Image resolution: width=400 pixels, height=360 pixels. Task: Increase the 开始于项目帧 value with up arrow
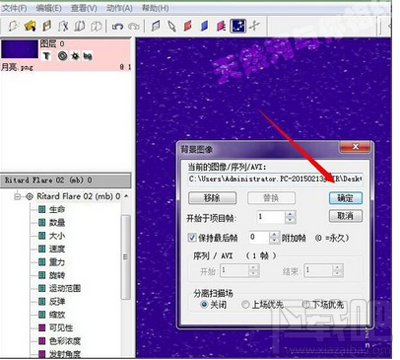point(290,214)
